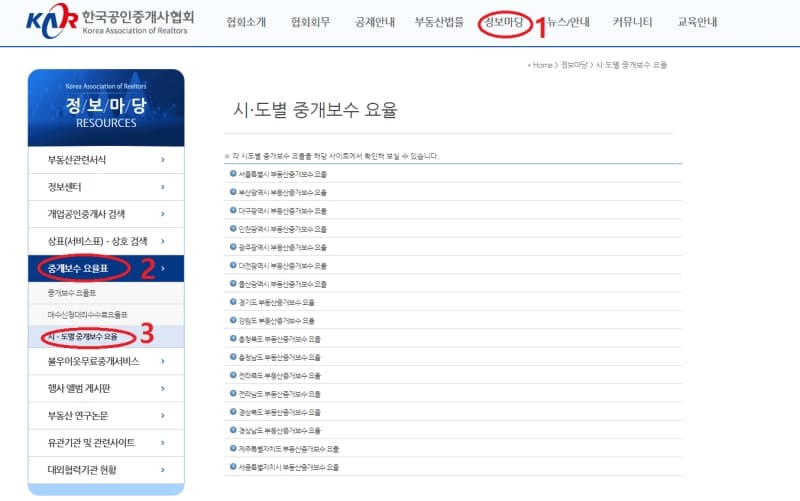Click the bullet icon beside 충청북도
This screenshot has height=501, width=800.
tap(233, 339)
